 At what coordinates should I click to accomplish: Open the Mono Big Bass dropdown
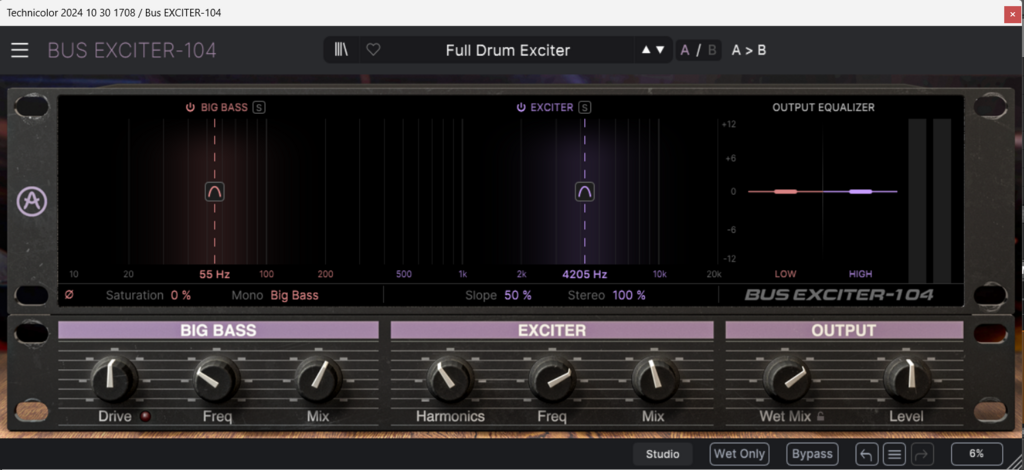pos(295,295)
